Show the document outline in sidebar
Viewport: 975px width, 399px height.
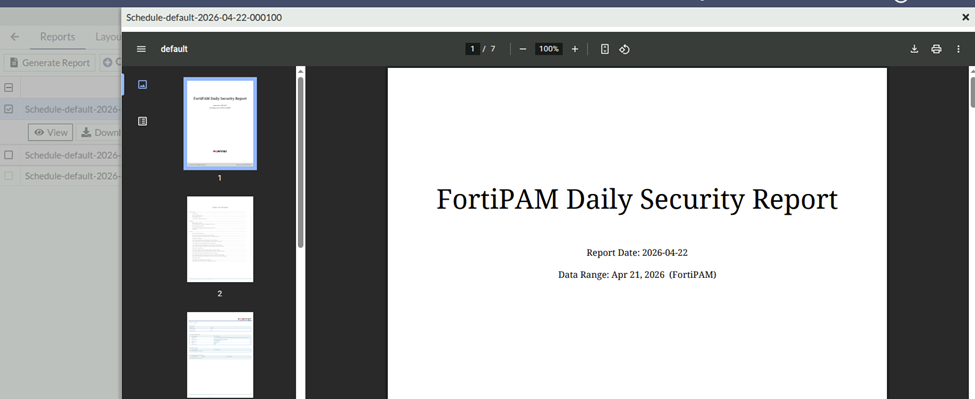pos(142,121)
